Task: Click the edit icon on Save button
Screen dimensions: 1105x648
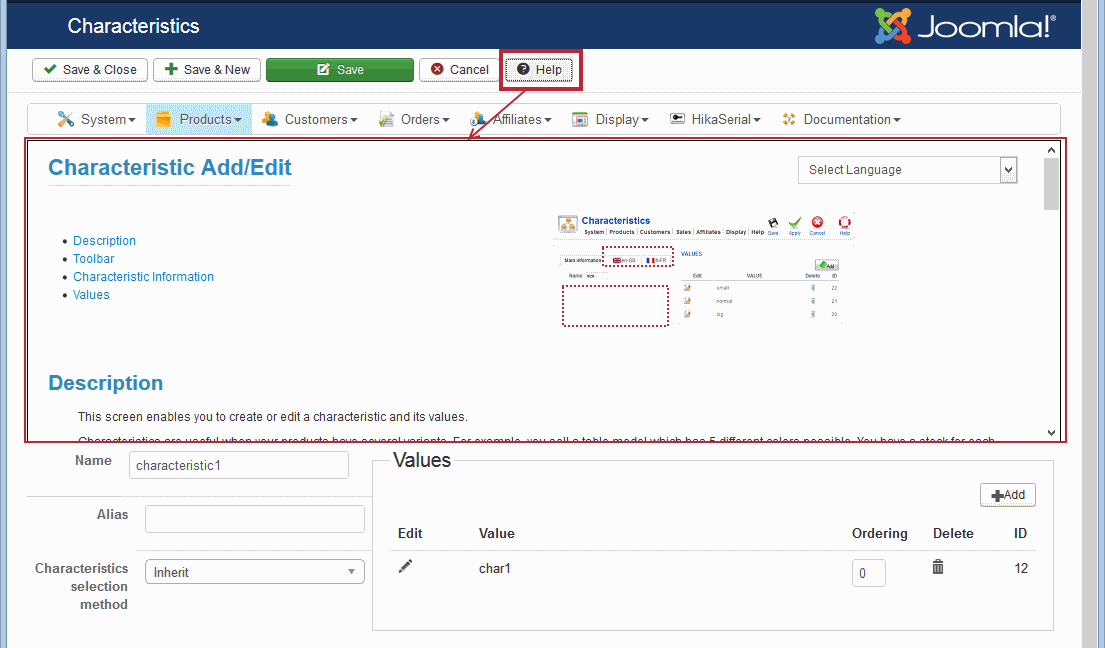Action: tap(323, 69)
